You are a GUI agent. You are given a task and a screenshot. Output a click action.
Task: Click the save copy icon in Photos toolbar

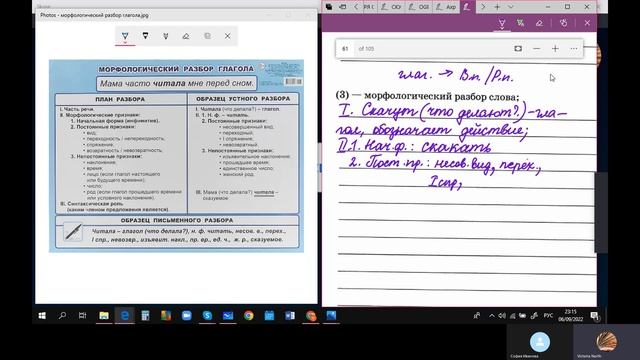[x=207, y=36]
